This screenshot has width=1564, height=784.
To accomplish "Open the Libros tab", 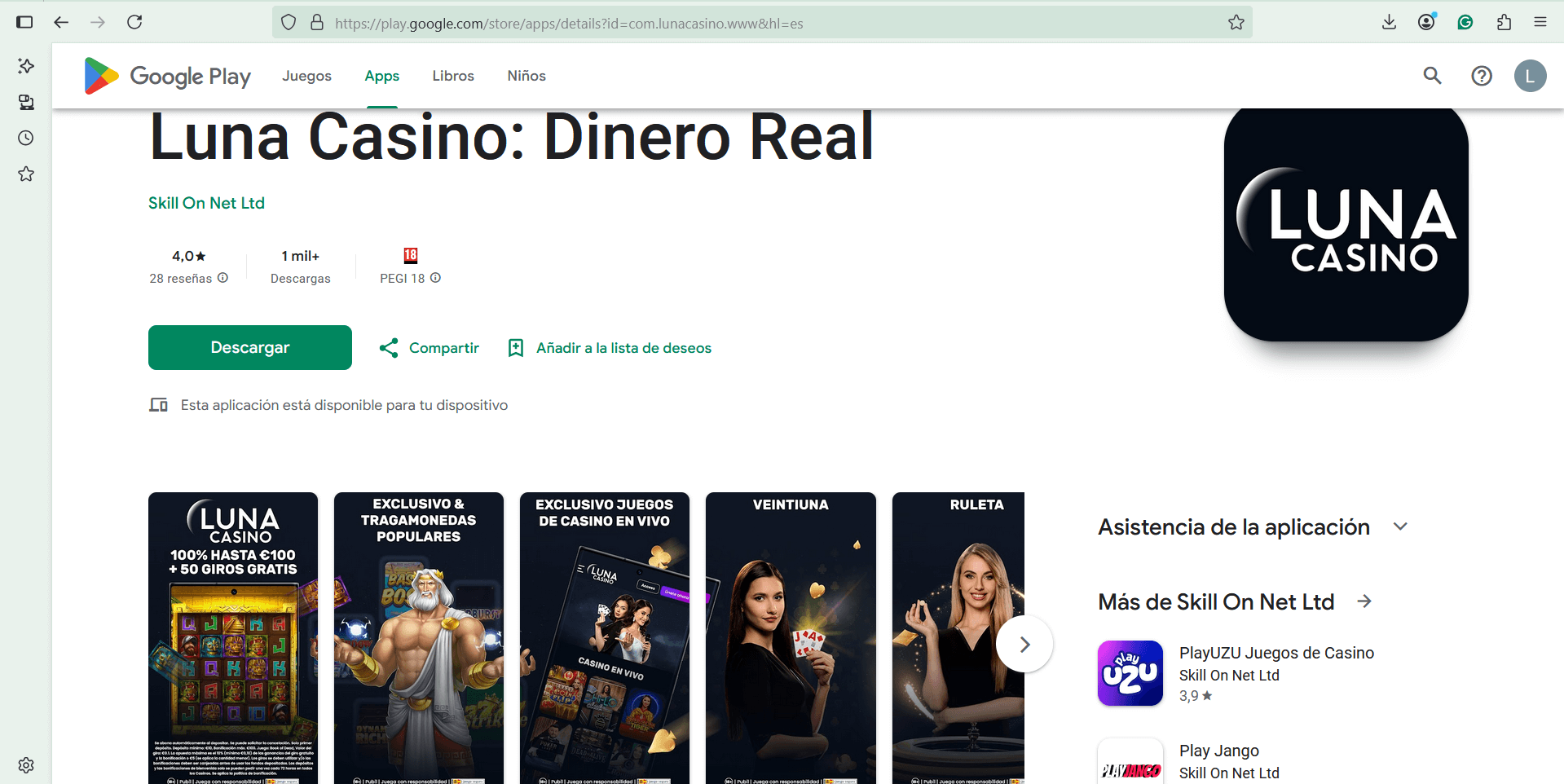I will point(453,76).
